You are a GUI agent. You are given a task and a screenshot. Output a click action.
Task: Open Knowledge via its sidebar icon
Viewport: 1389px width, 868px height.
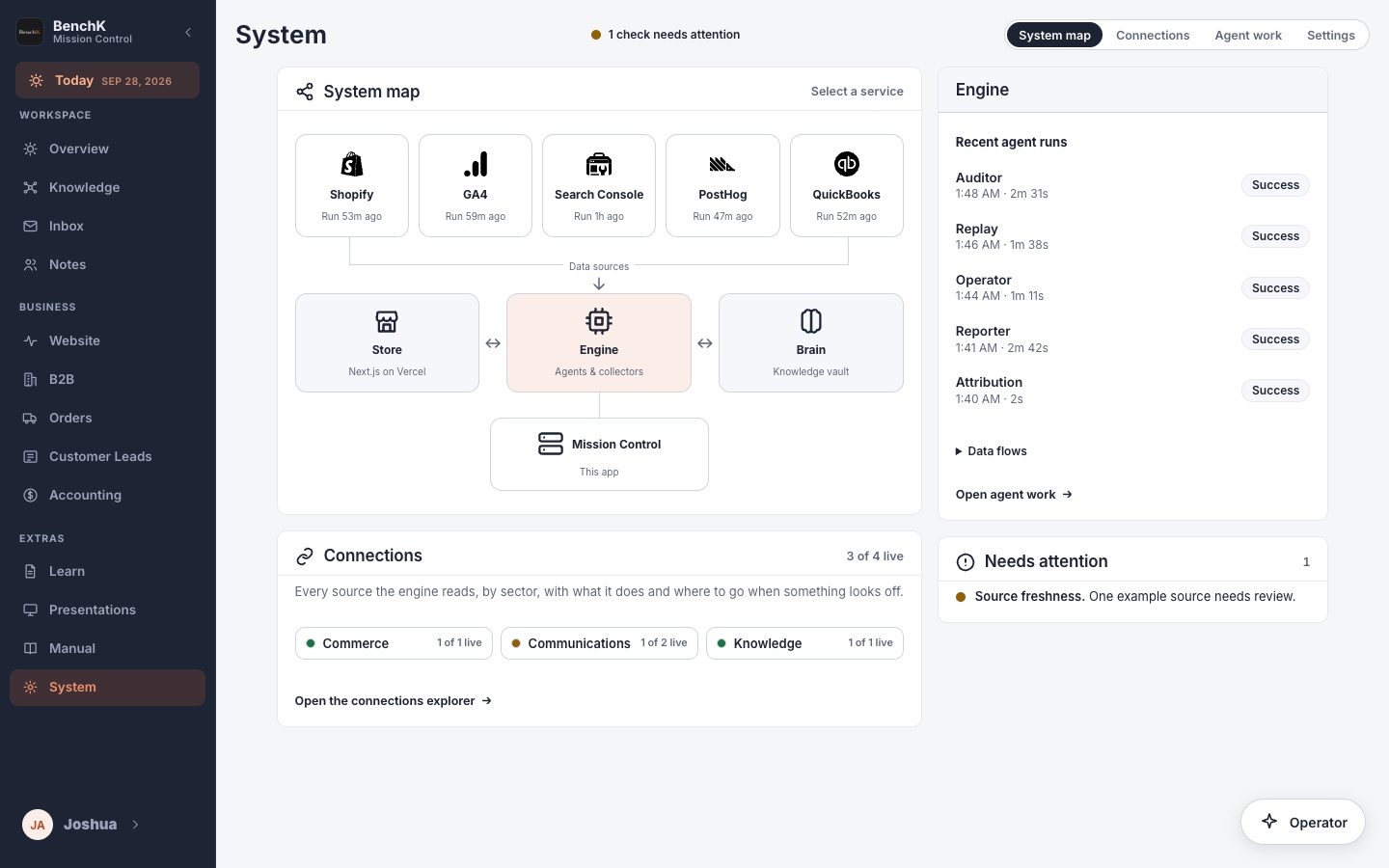pos(31,188)
